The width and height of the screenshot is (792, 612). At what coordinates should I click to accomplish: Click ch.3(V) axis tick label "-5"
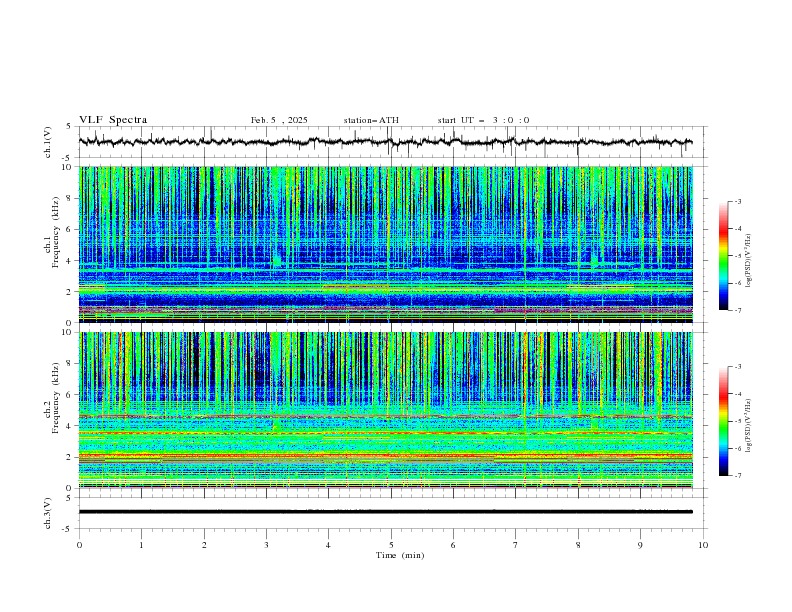click(x=67, y=529)
